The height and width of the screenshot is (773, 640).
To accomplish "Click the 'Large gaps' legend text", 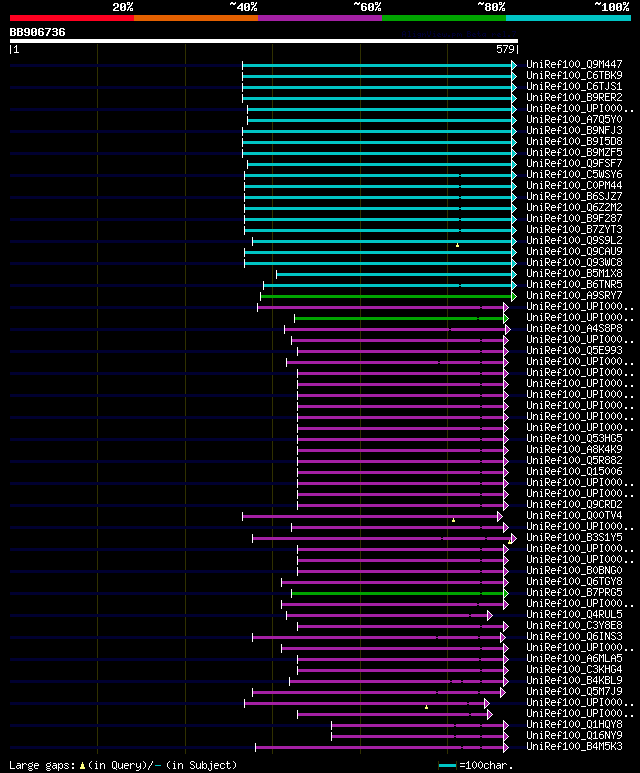I will [42, 766].
